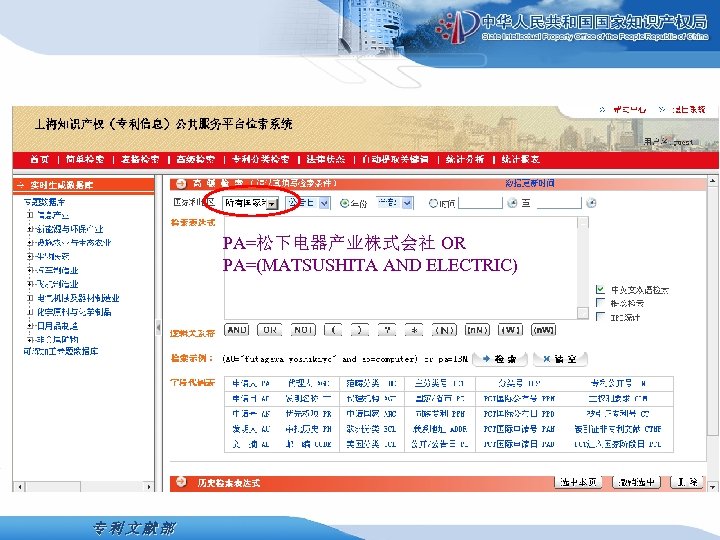Log out via 退出系统 link
The height and width of the screenshot is (540, 720).
(688, 109)
